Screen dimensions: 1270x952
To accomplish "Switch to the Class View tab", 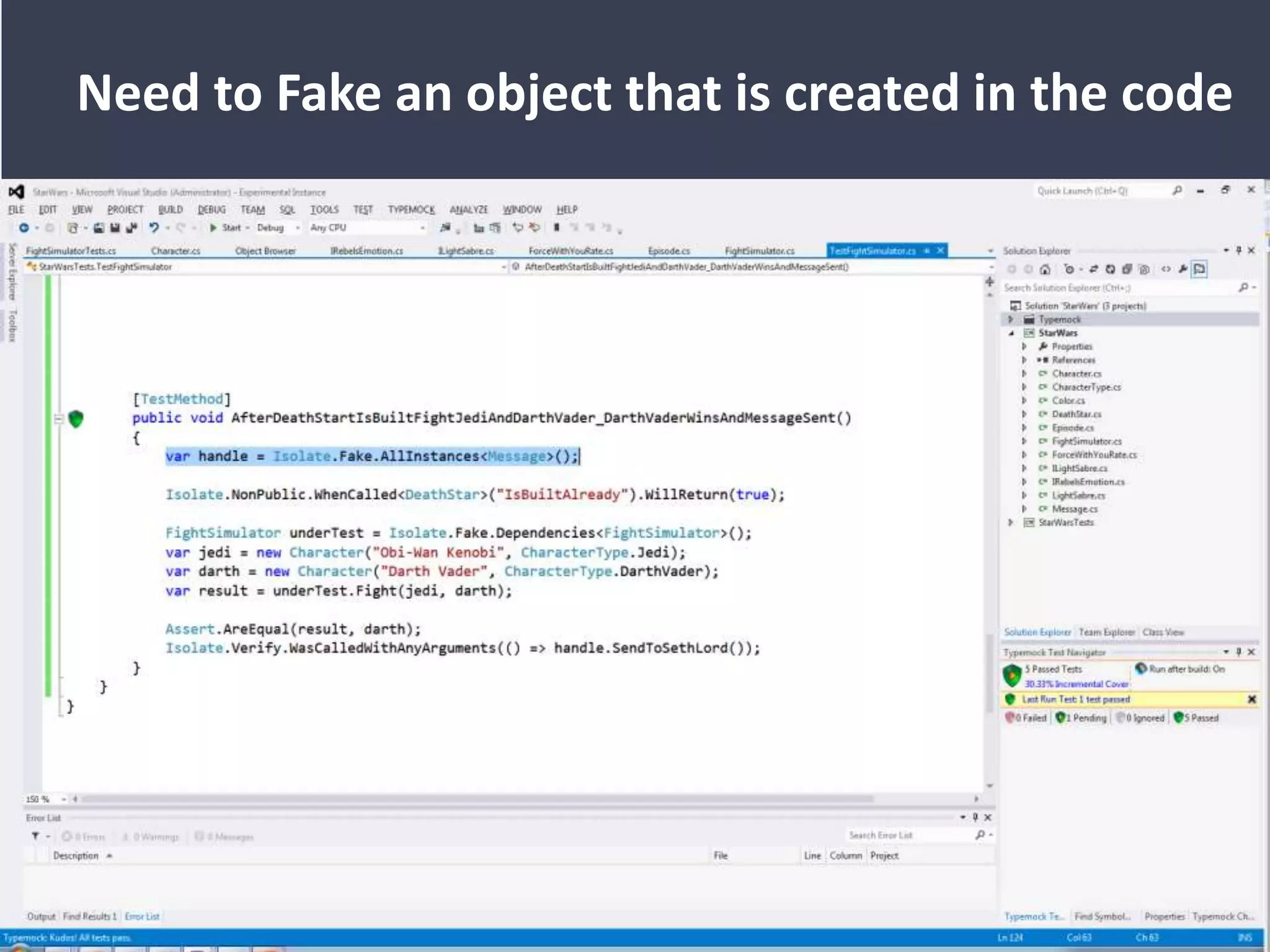I will [1163, 632].
